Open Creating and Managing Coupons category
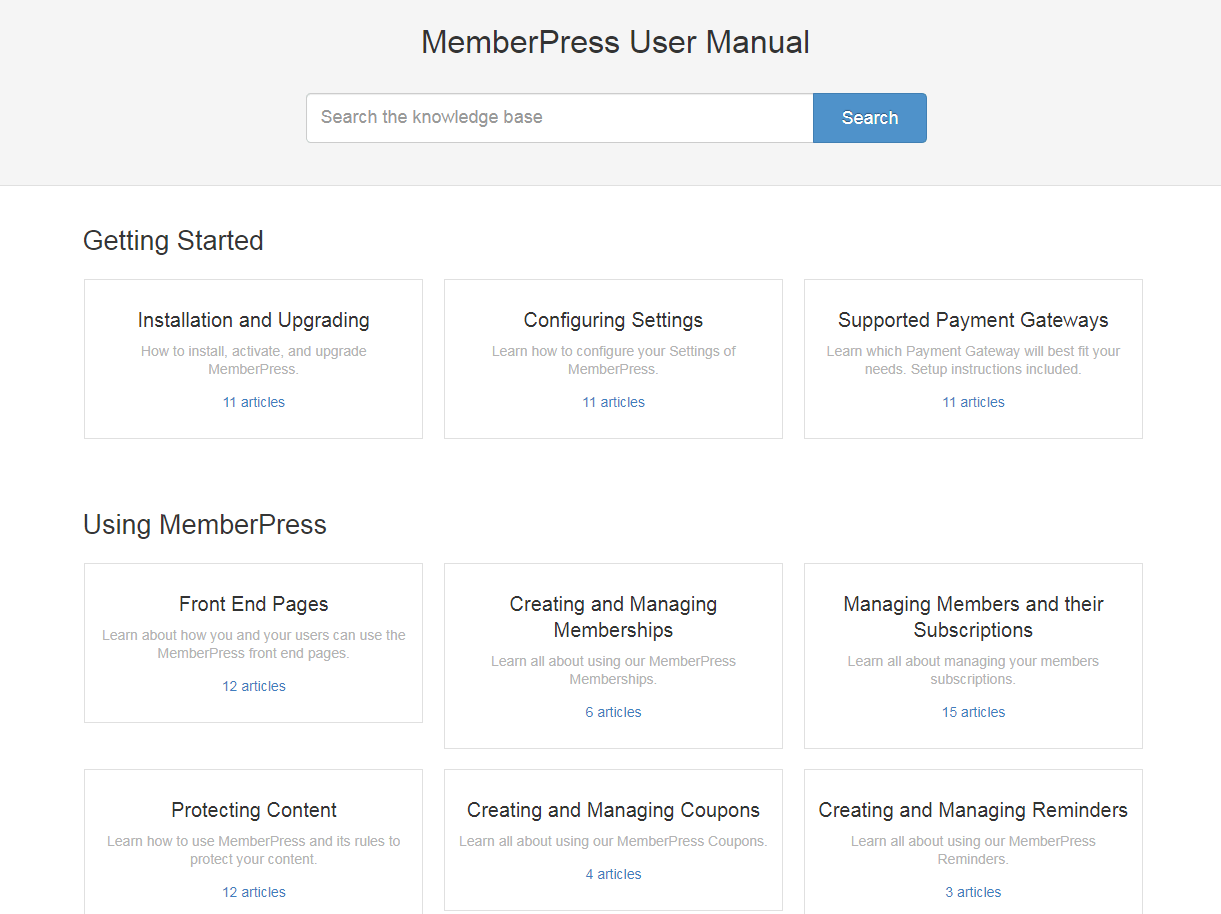1221x914 pixels. (x=613, y=811)
